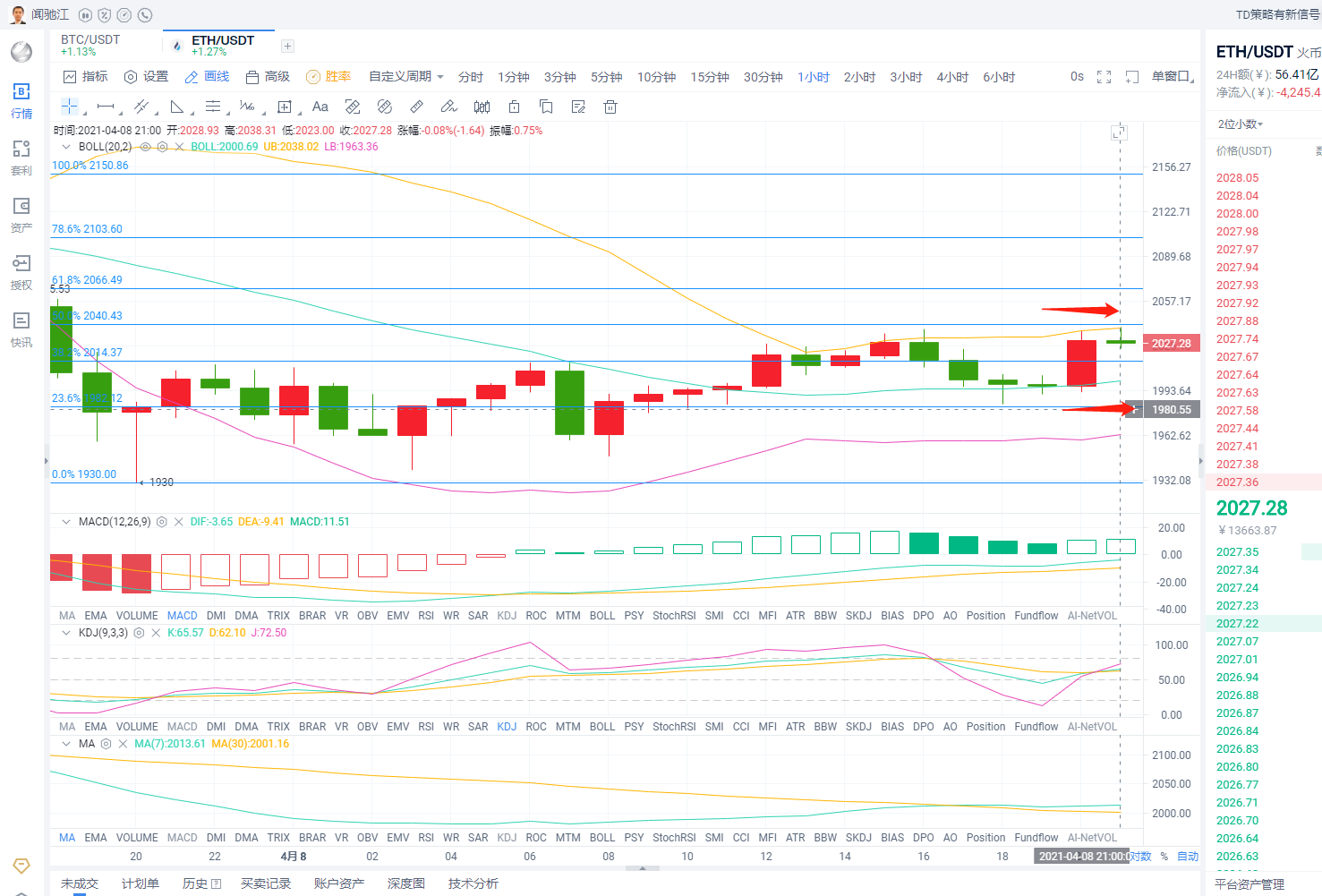
Task: Click the trash icon to delete drawings
Action: point(610,107)
